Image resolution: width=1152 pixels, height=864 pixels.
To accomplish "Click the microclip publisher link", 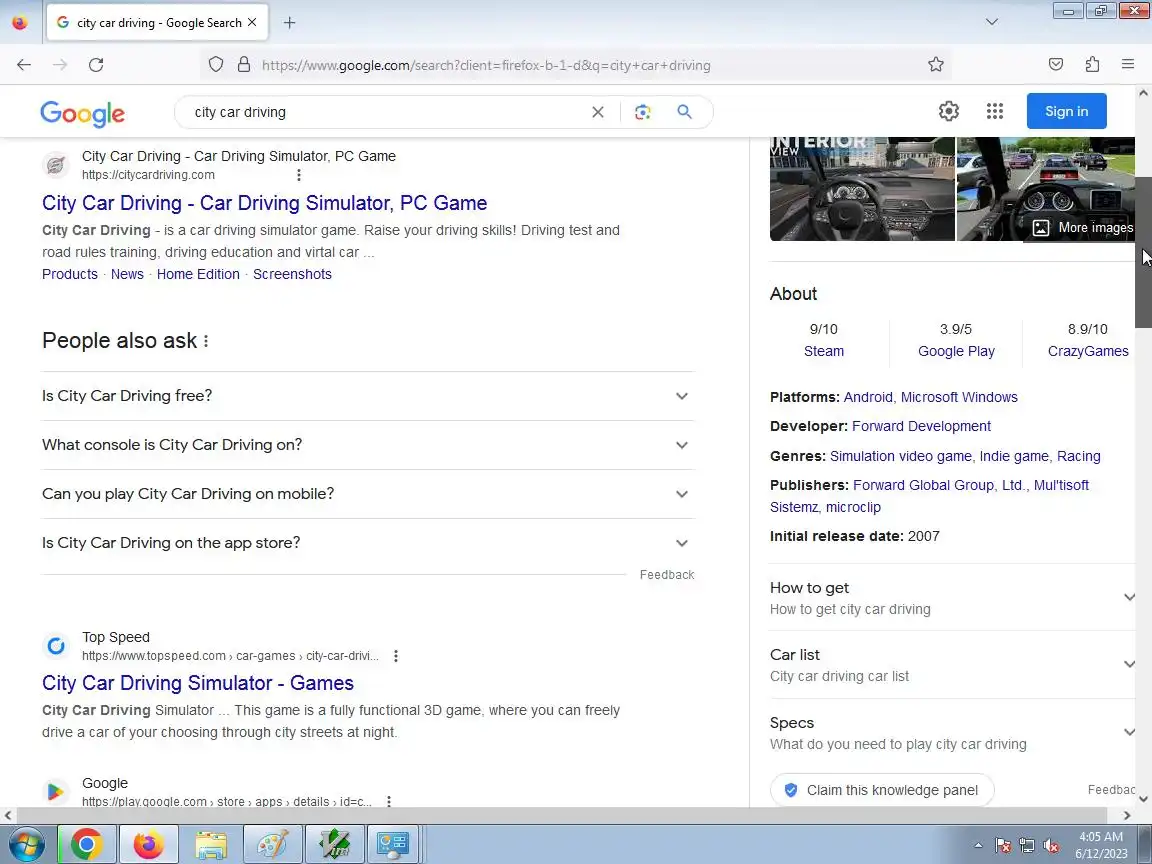I will (853, 507).
